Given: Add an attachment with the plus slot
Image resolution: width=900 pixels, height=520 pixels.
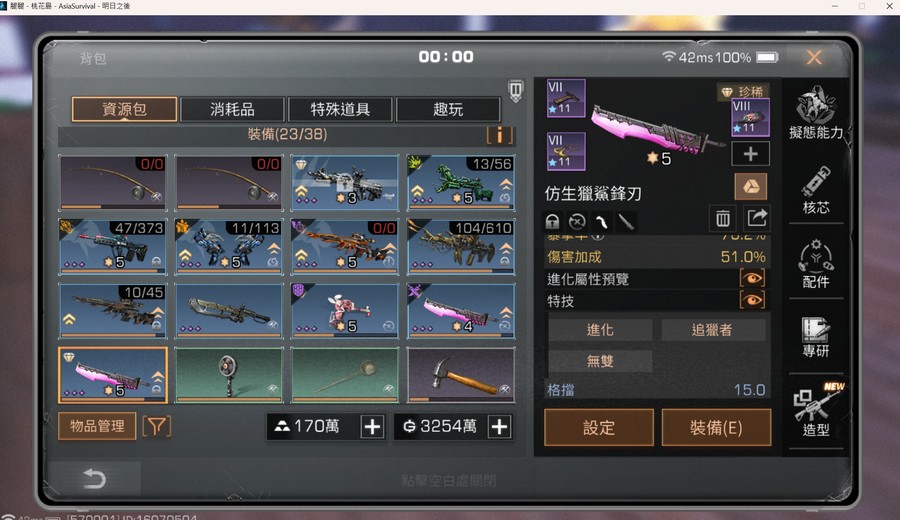Looking at the screenshot, I should [x=750, y=154].
